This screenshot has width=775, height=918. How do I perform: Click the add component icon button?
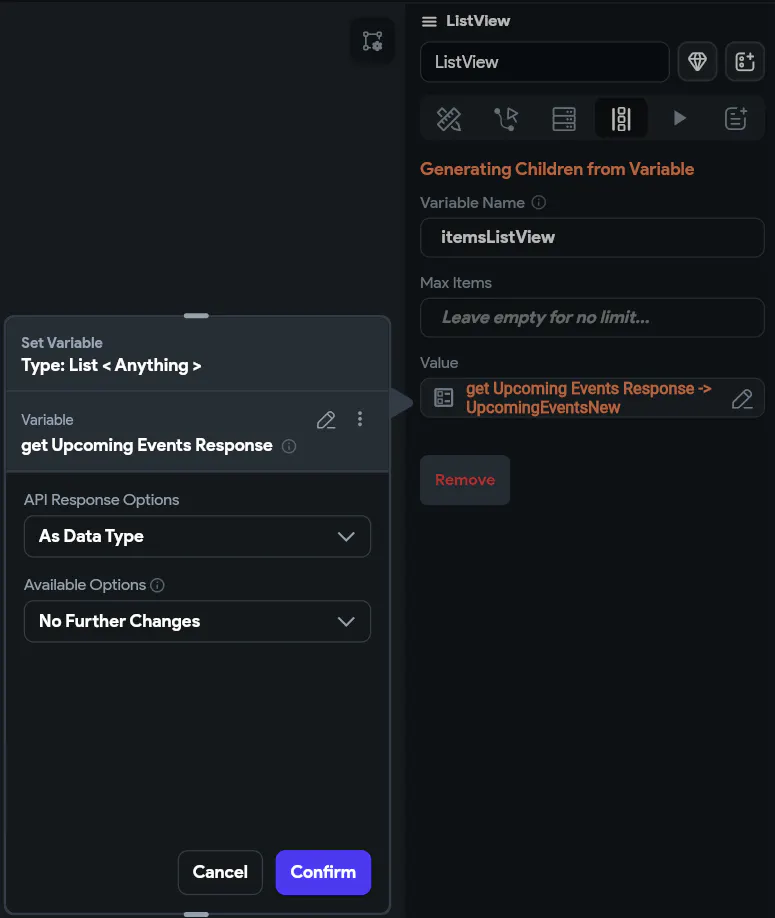[744, 62]
